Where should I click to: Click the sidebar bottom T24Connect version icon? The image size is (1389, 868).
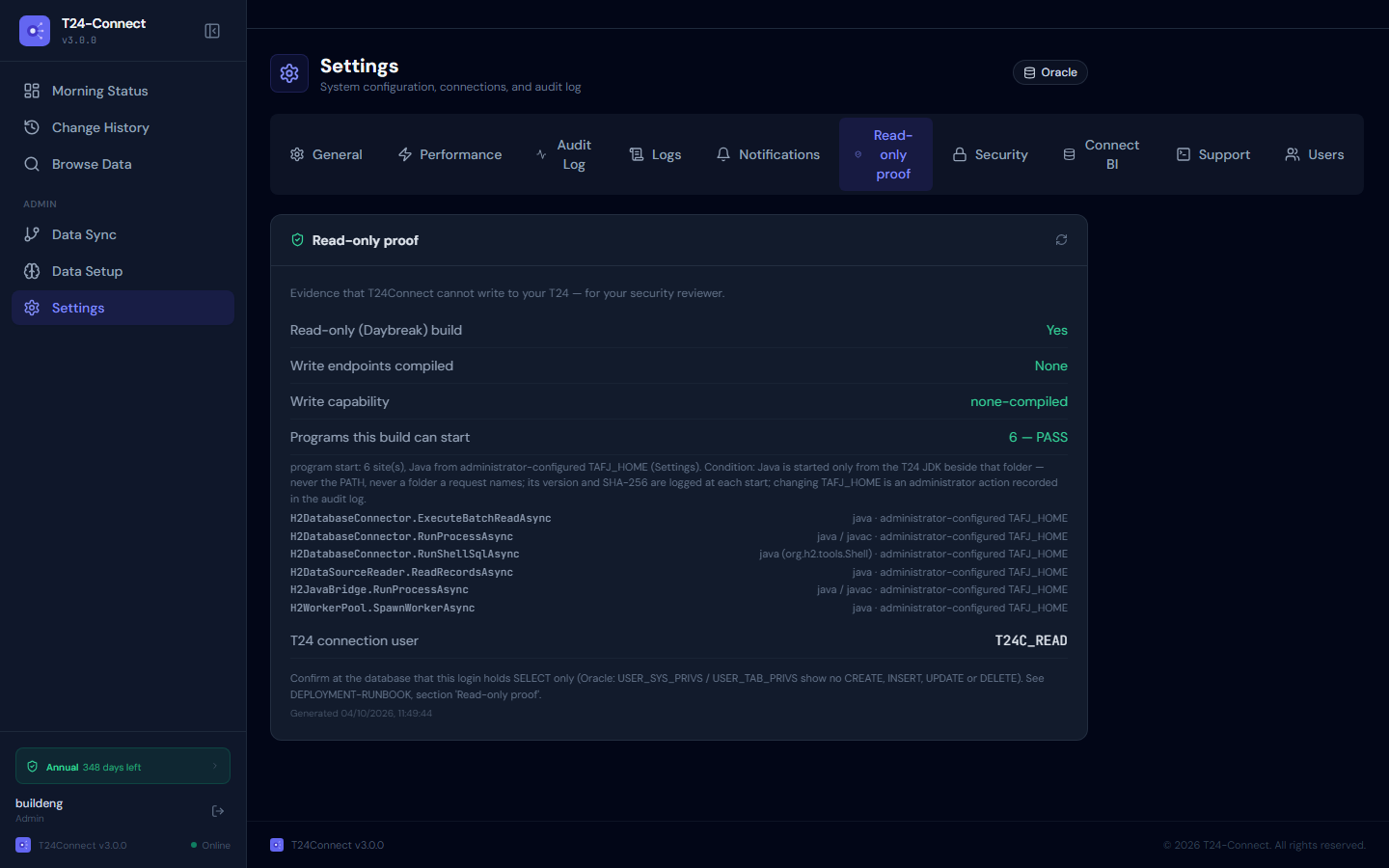coord(23,845)
